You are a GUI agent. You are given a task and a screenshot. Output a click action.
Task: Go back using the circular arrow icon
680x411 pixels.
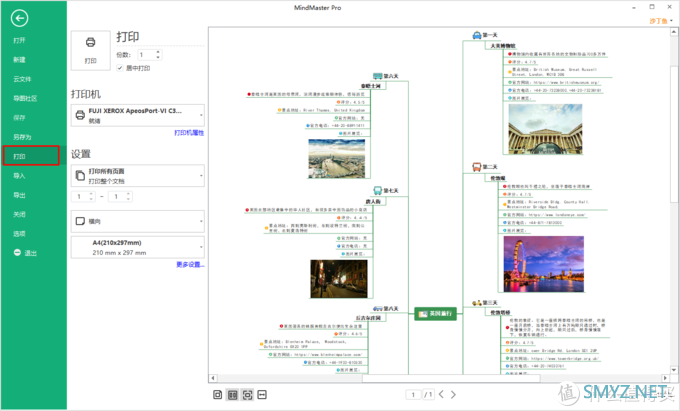pos(20,18)
